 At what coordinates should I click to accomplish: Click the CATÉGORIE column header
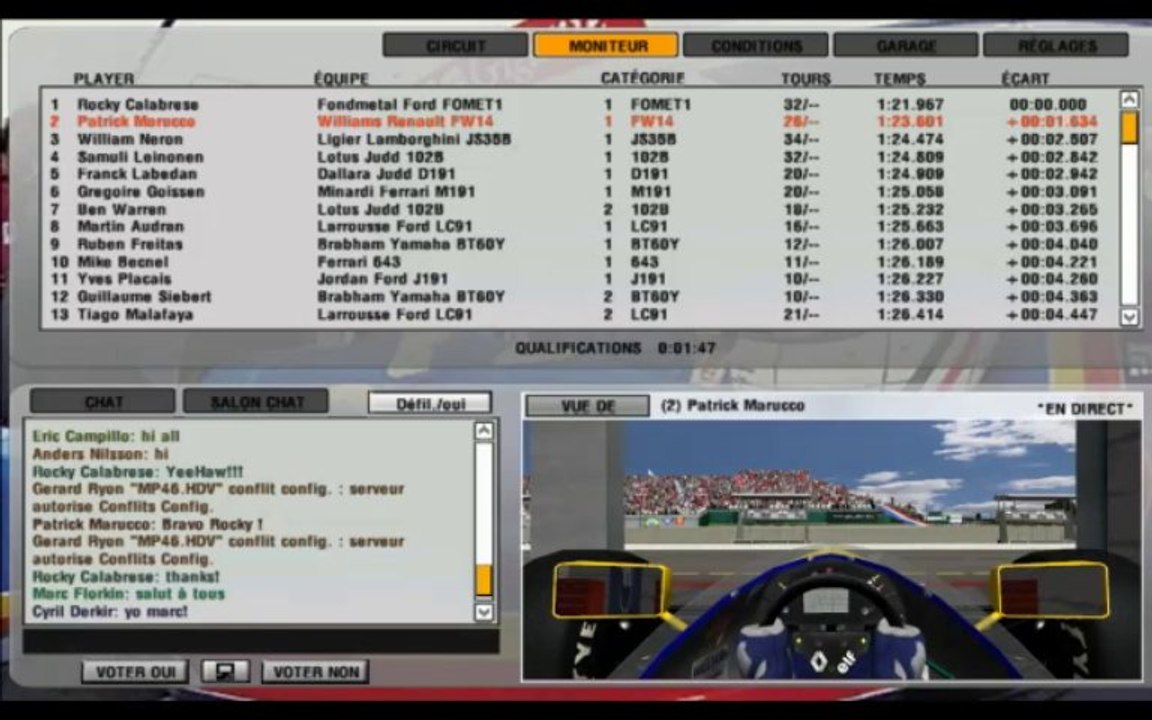[642, 78]
